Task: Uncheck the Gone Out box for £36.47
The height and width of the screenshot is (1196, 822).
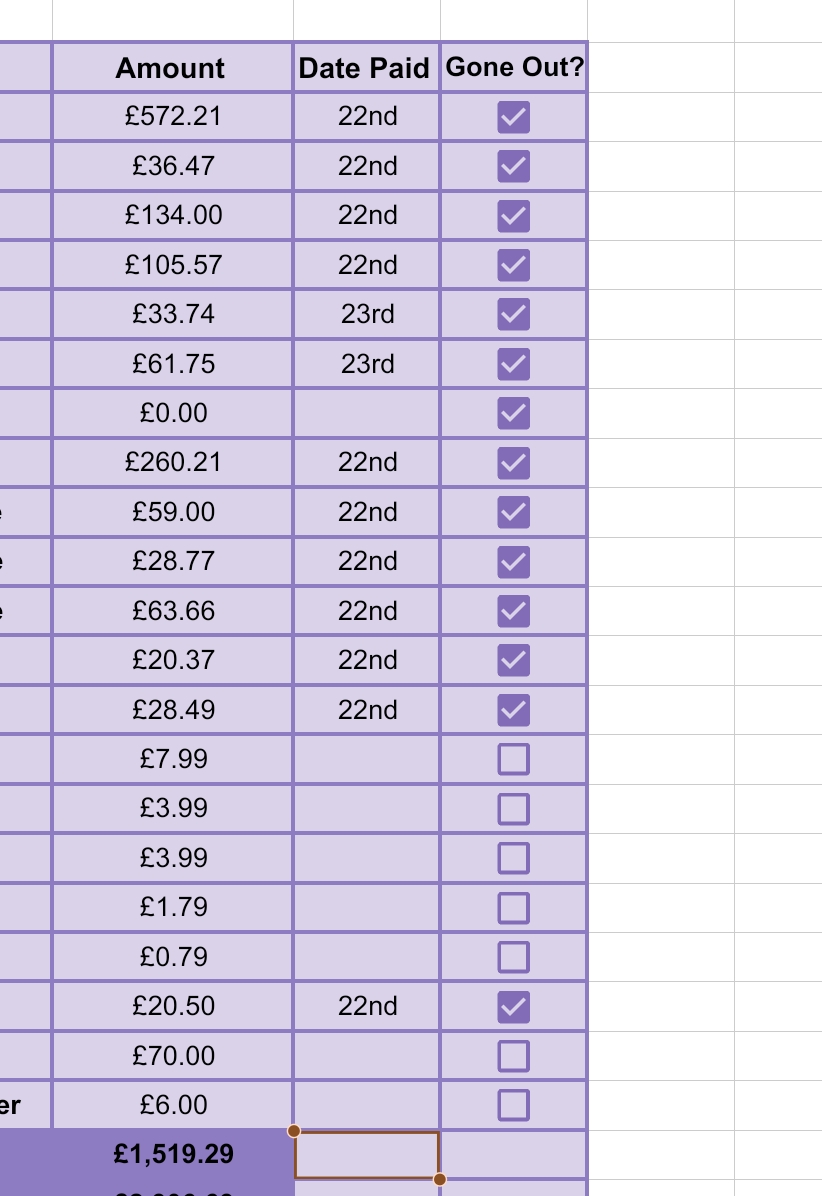Action: 513,166
